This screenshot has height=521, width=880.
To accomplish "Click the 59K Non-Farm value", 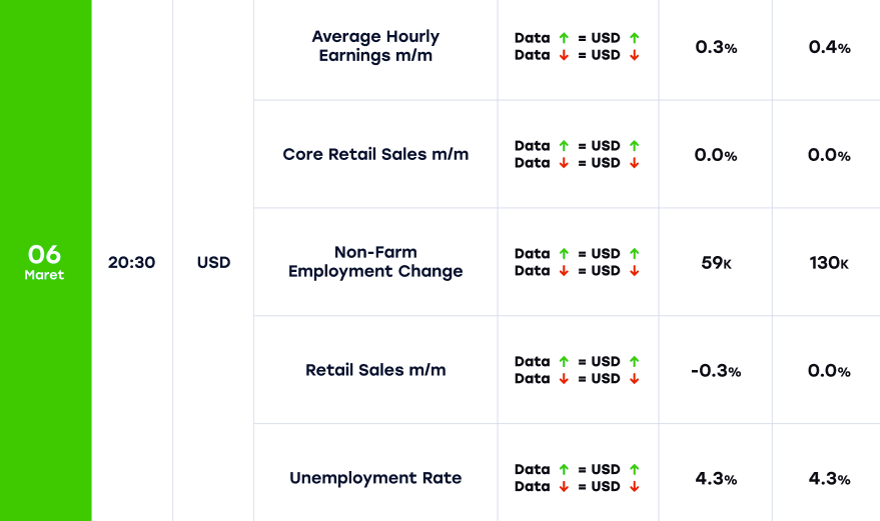I will tap(716, 263).
